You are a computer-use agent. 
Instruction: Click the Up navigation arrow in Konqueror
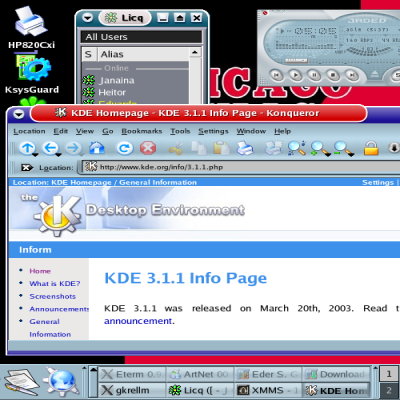[x=27, y=147]
